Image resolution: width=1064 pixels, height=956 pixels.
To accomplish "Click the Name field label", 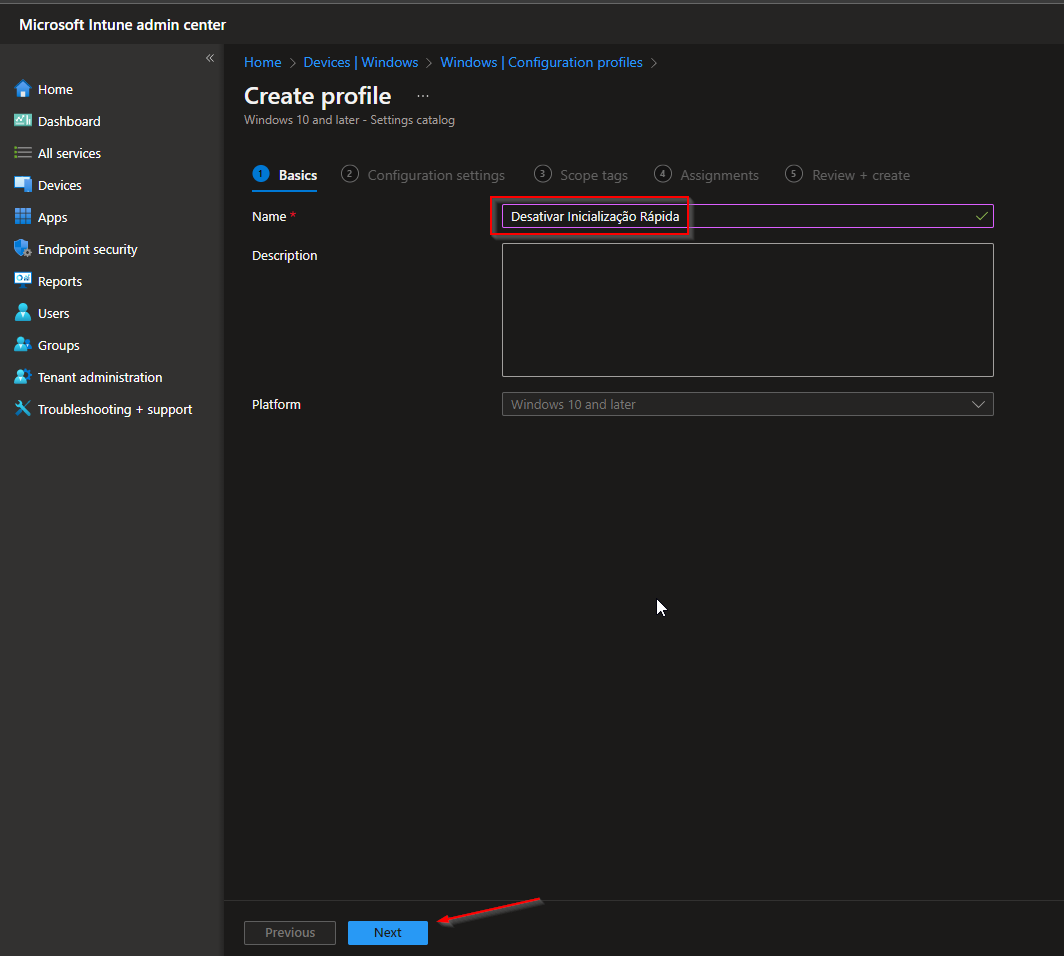I will coord(269,216).
